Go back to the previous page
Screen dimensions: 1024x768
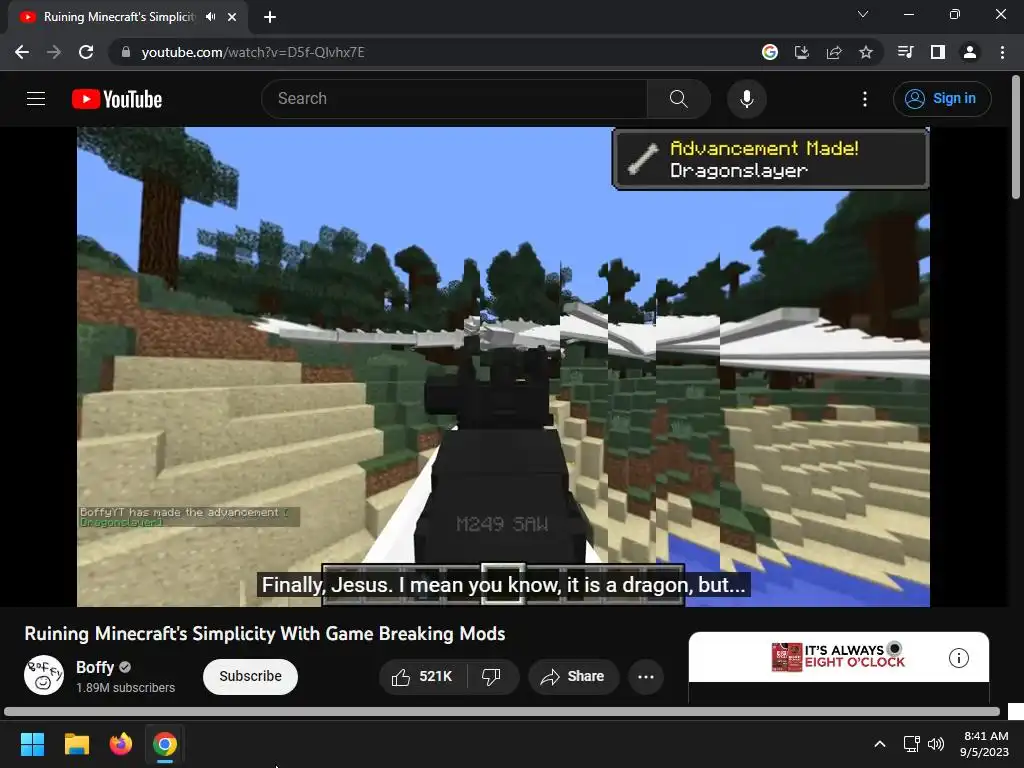click(22, 52)
